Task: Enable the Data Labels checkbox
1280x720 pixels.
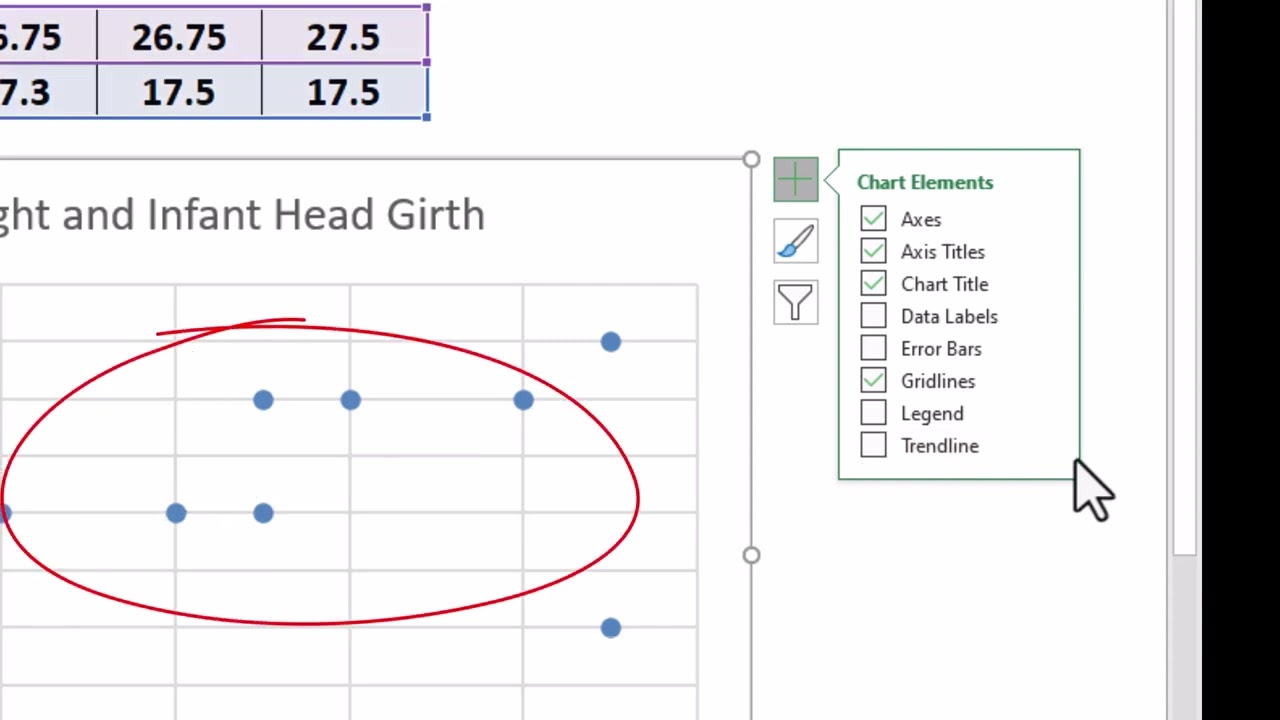Action: (873, 316)
